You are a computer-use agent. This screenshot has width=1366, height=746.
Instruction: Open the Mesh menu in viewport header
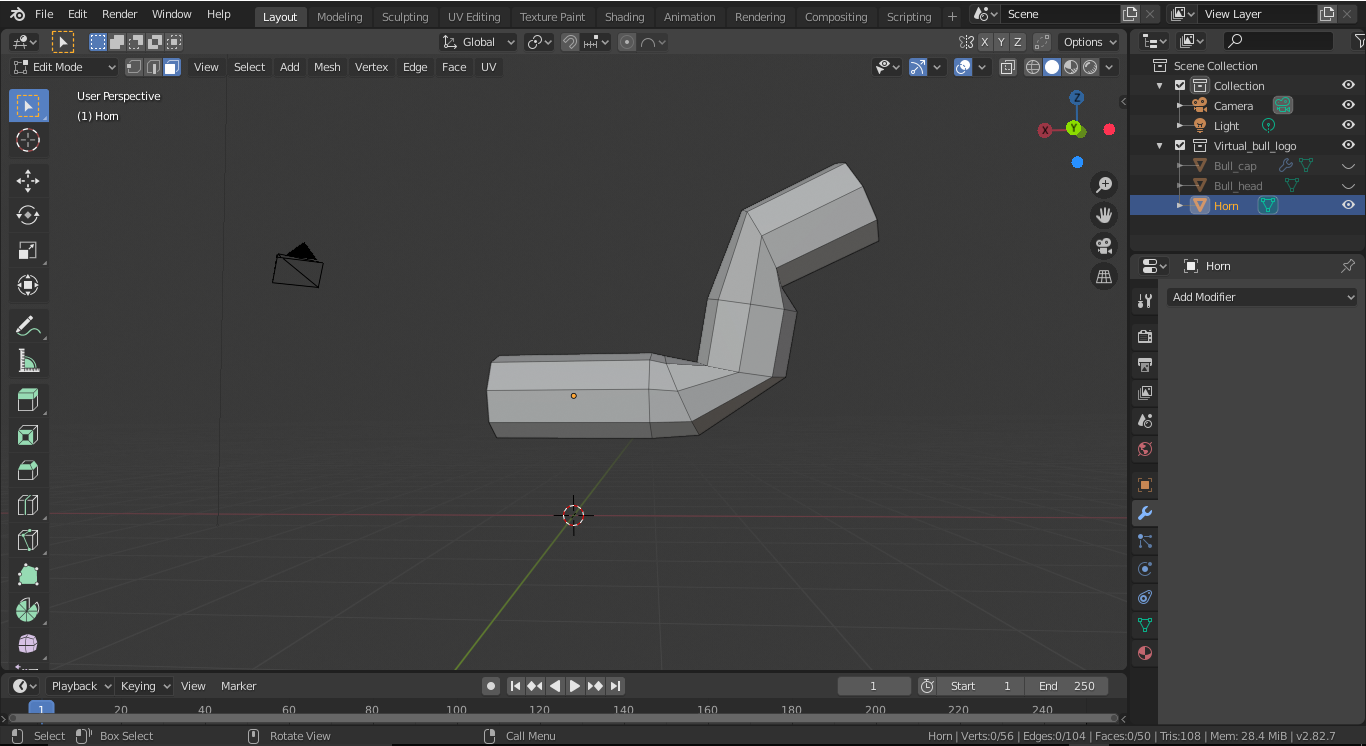327,67
